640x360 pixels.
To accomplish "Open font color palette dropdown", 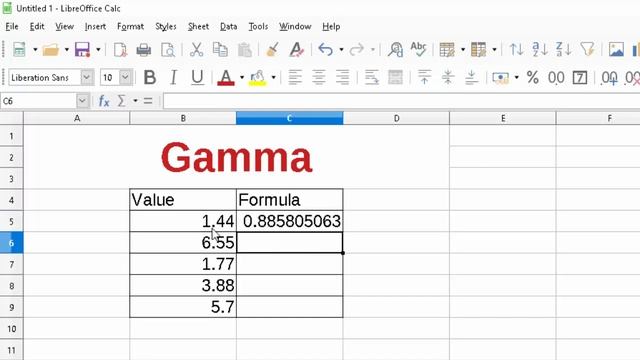I will (x=242, y=78).
